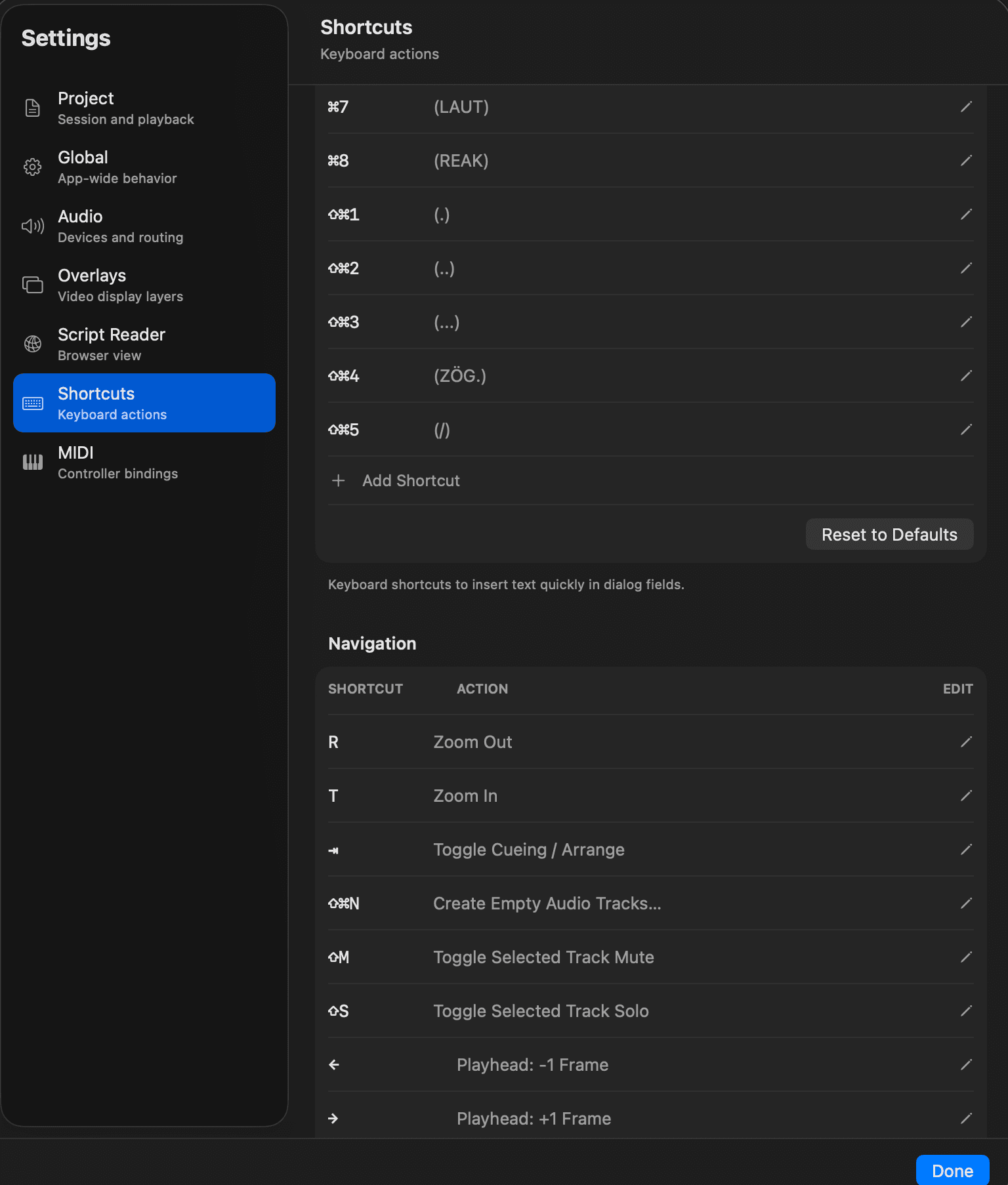The height and width of the screenshot is (1185, 1008).
Task: Click the Project document icon
Action: pyautogui.click(x=33, y=108)
